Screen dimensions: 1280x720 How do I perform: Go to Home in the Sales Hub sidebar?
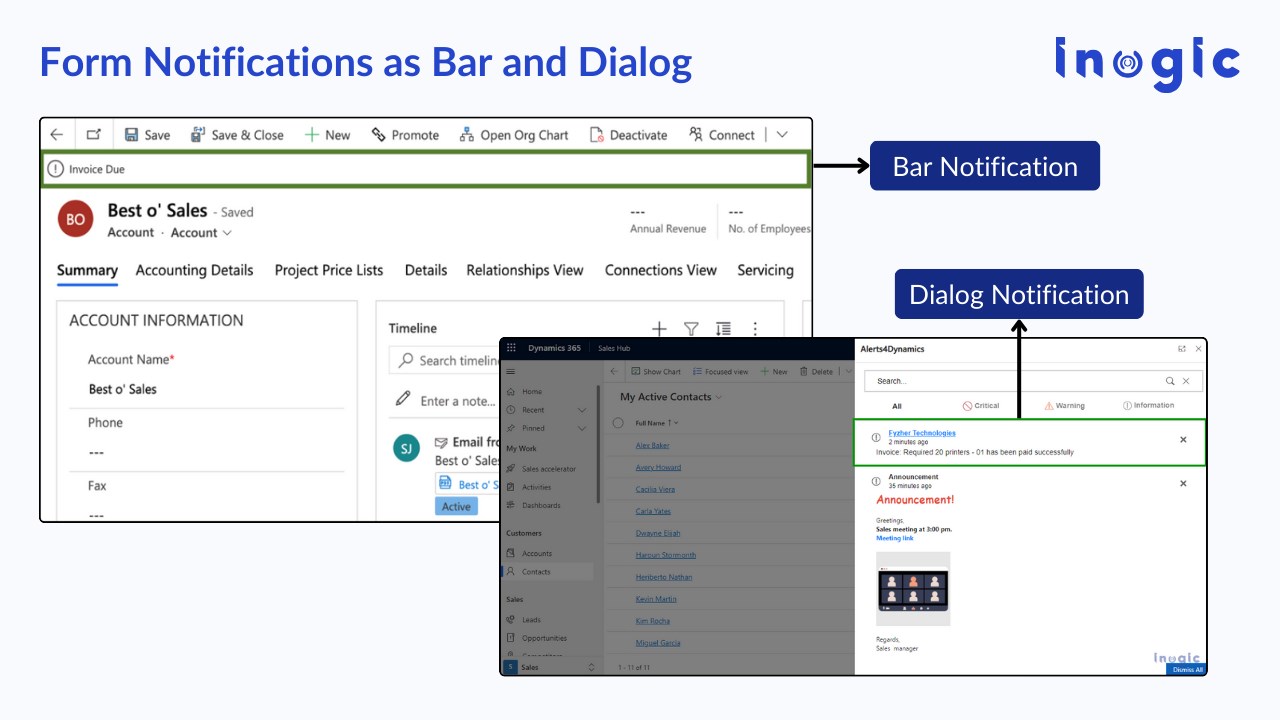pos(531,391)
